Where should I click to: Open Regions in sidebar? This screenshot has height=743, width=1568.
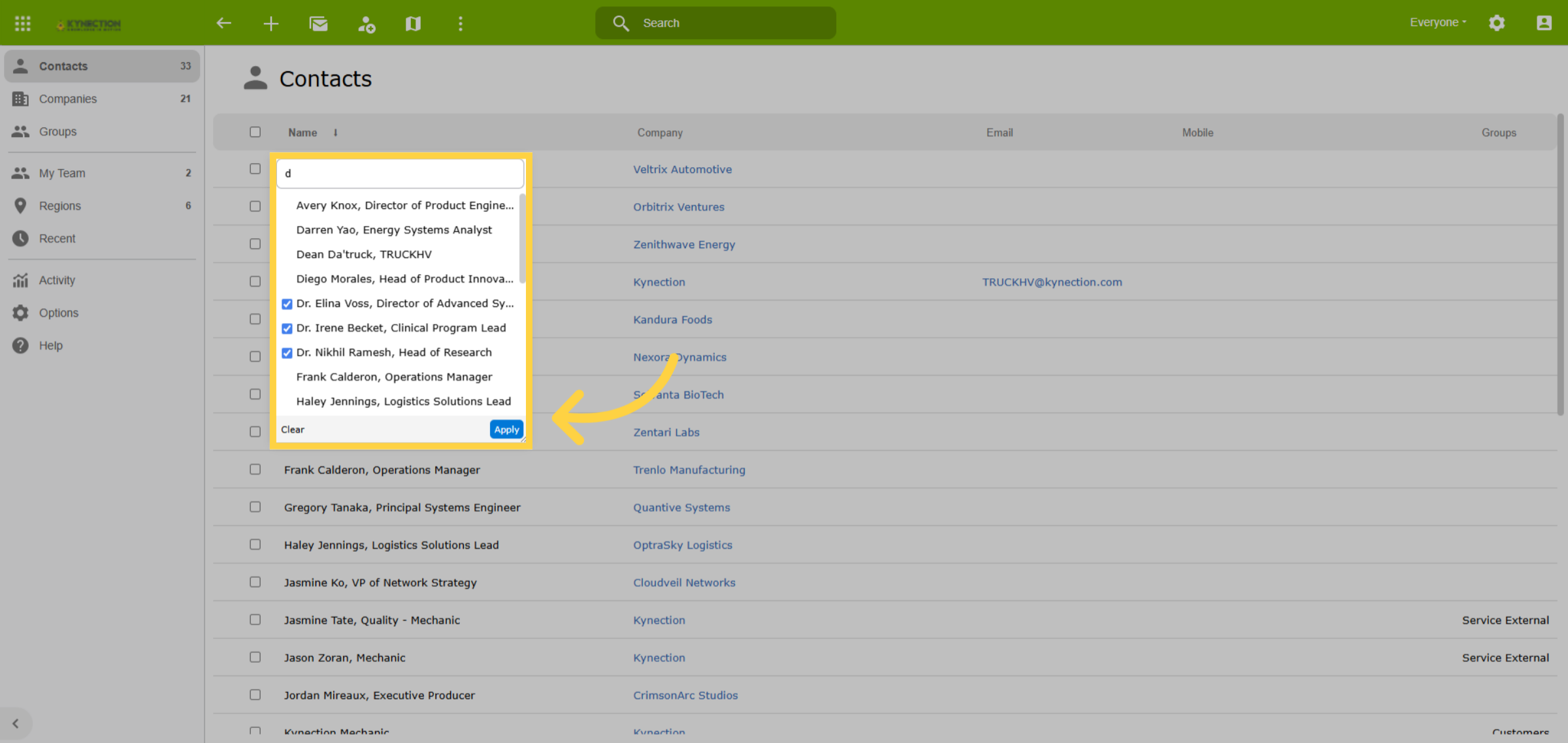pos(102,206)
